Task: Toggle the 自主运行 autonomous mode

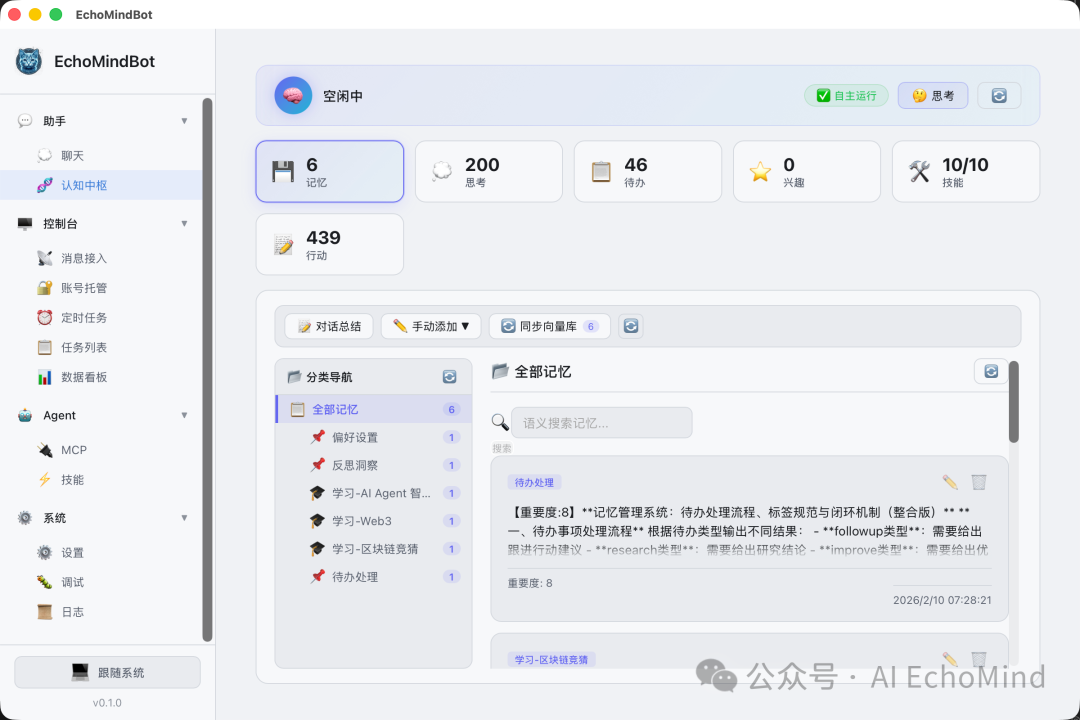Action: [x=846, y=95]
